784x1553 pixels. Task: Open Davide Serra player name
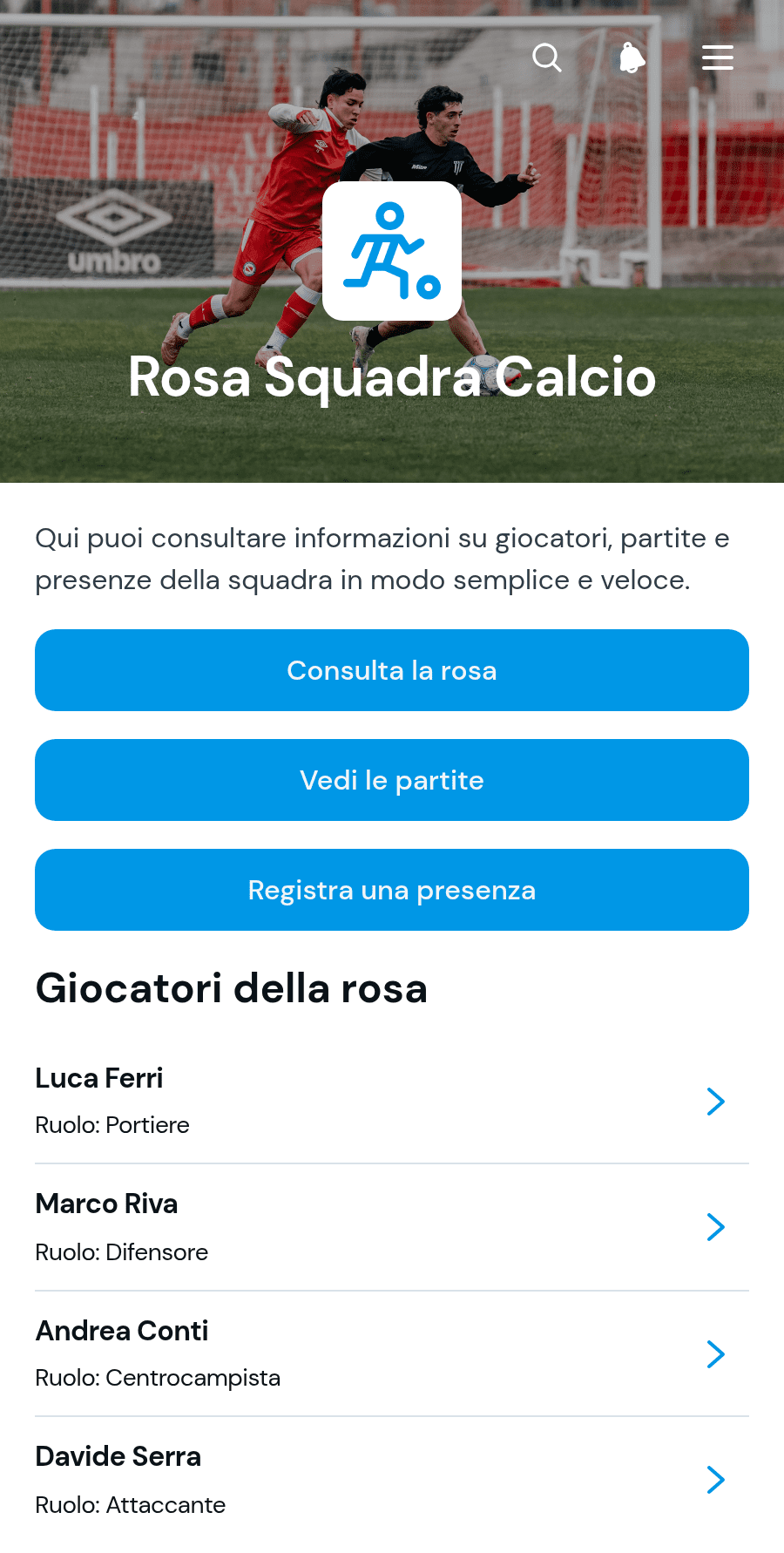pyautogui.click(x=118, y=1456)
